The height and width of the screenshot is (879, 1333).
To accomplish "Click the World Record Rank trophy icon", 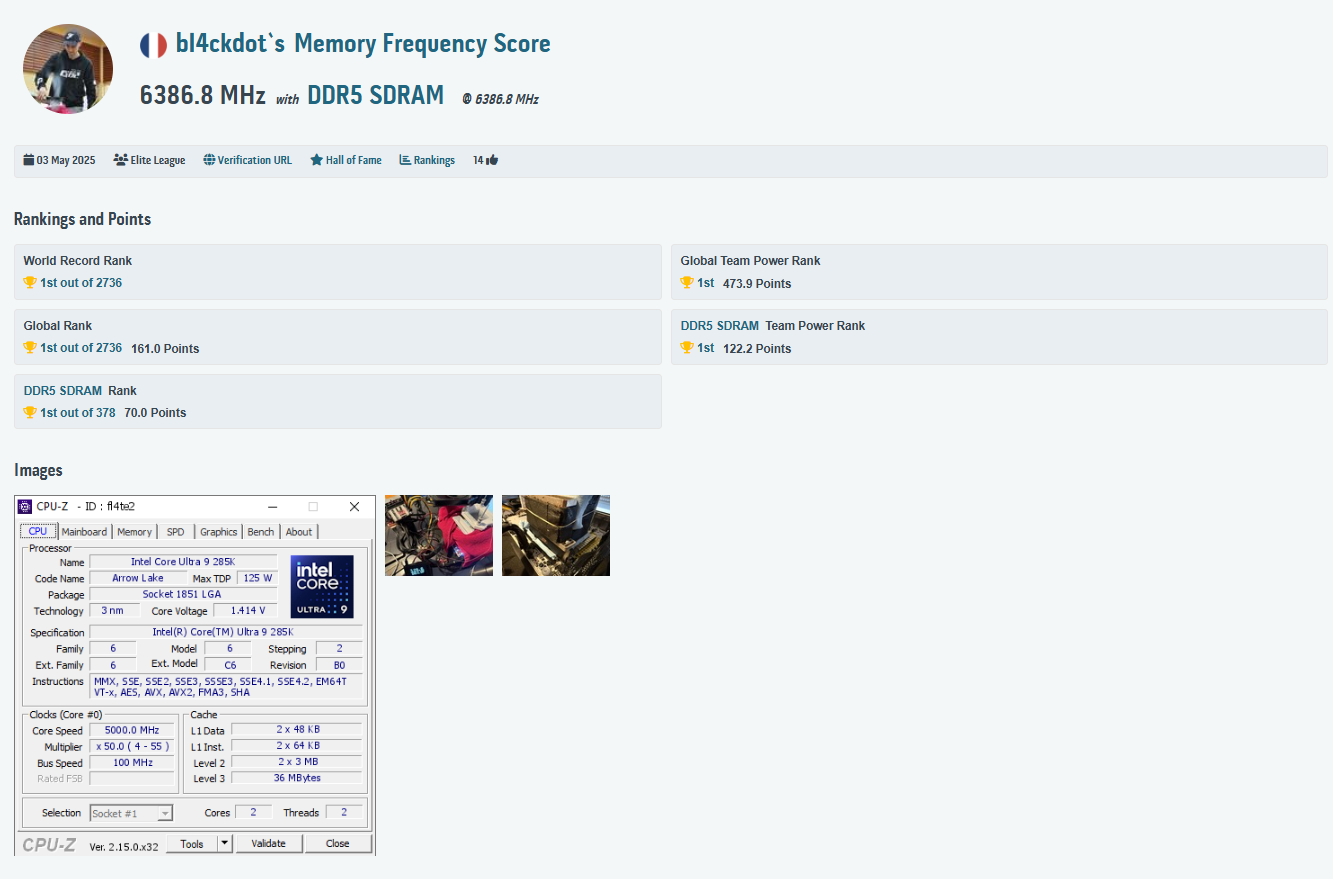I will [30, 283].
